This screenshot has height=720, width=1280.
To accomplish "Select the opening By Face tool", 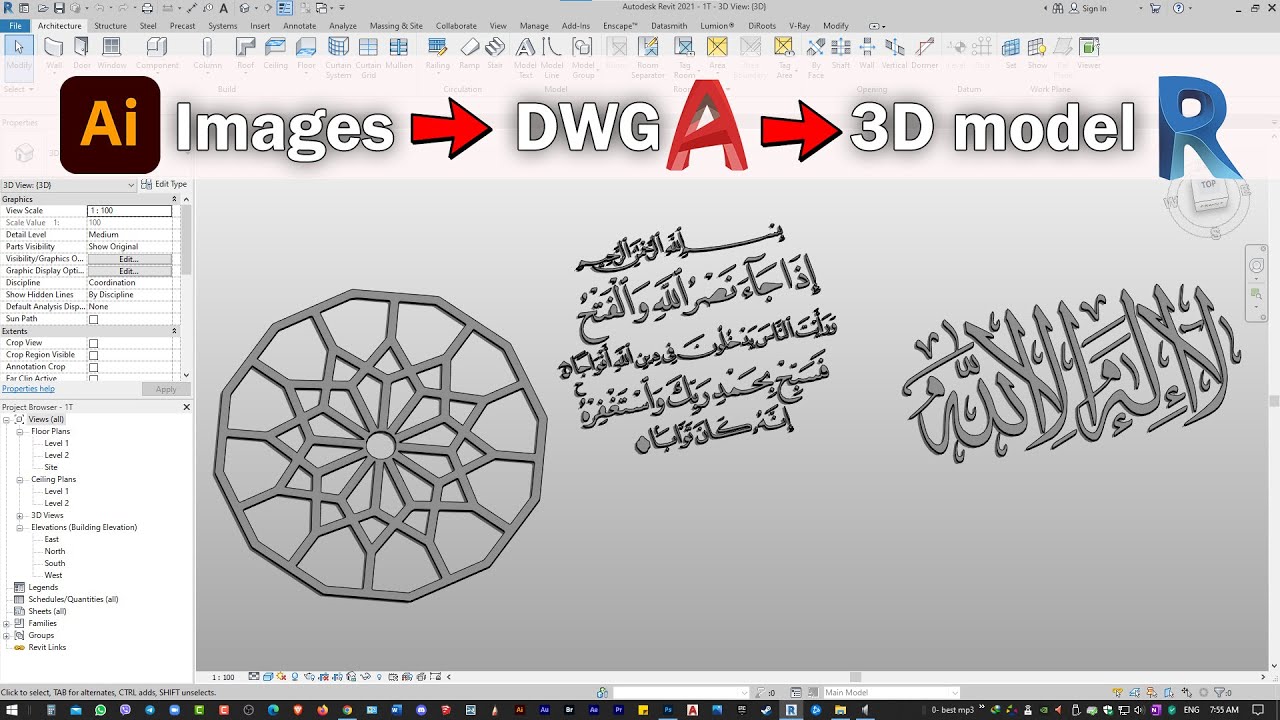I will click(x=816, y=57).
